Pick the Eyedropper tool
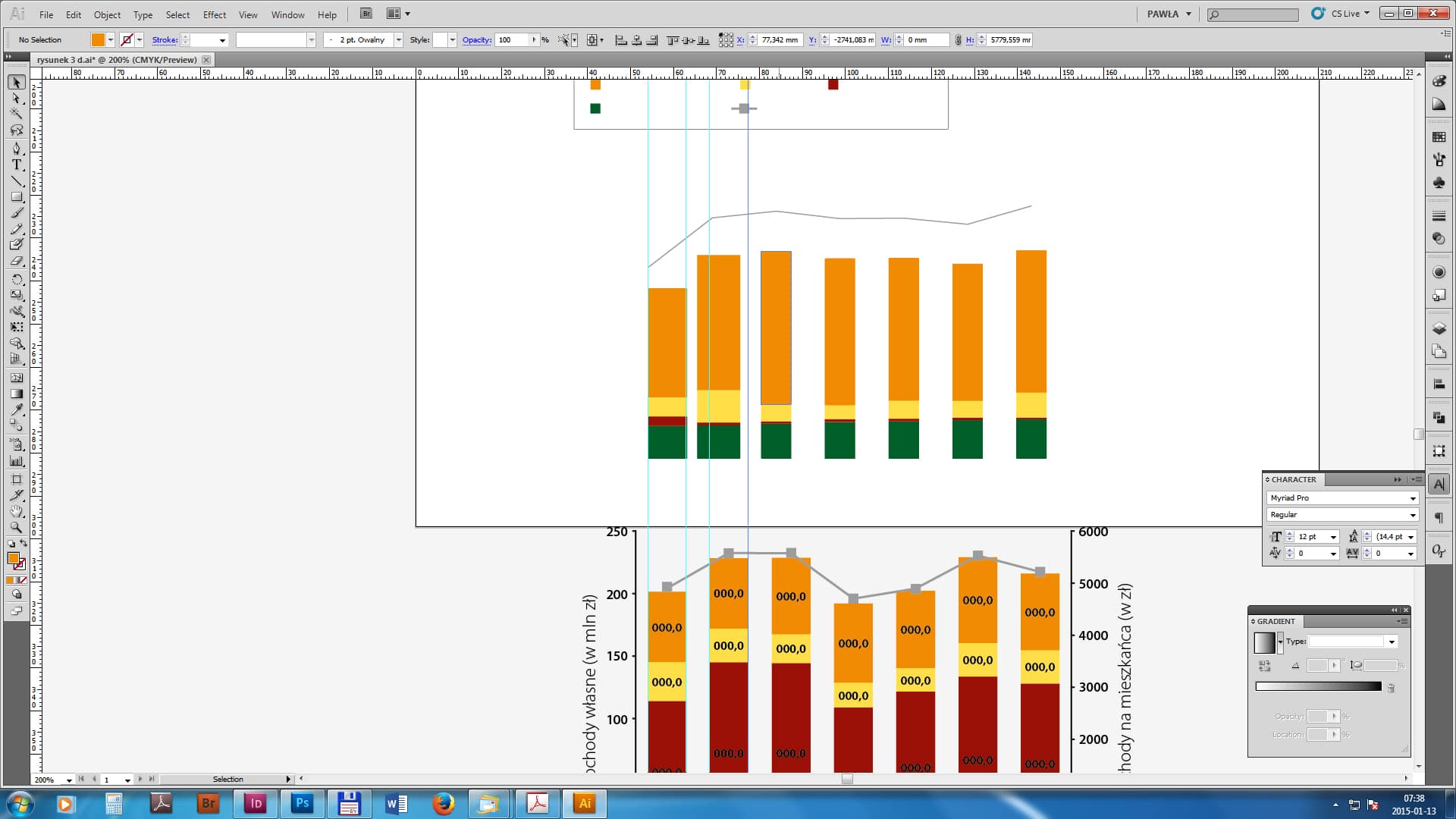 pyautogui.click(x=17, y=409)
